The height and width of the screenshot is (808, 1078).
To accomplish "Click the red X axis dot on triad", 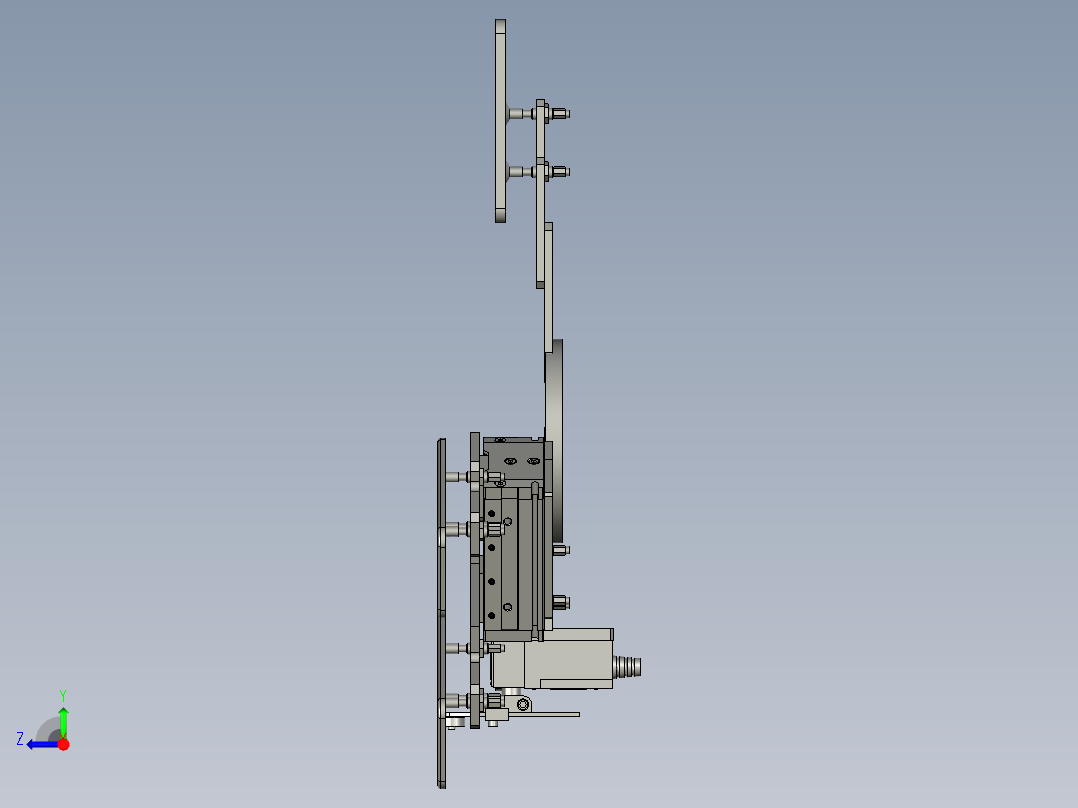I will (x=64, y=744).
